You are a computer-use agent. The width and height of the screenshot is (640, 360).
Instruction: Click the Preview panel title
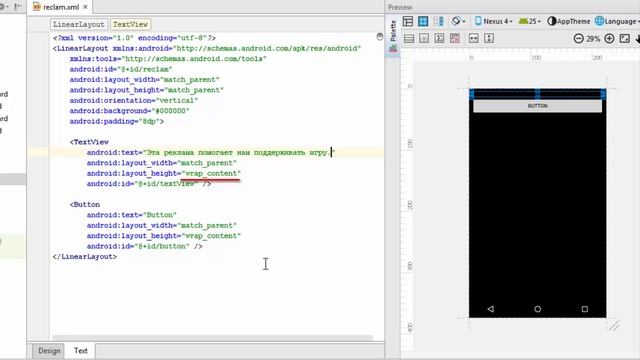(x=400, y=7)
